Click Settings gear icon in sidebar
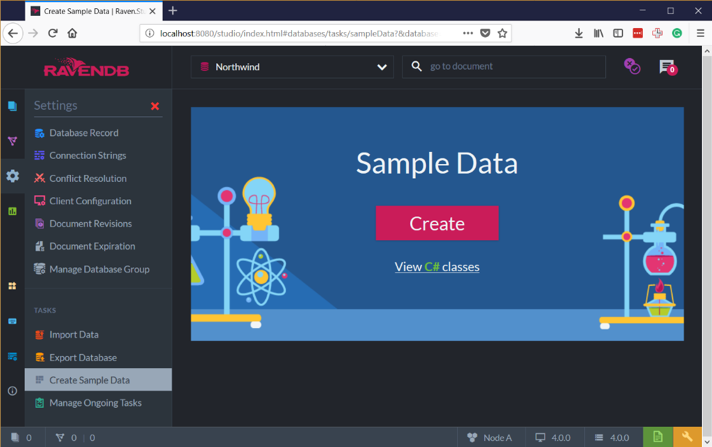712x447 pixels. coord(12,176)
